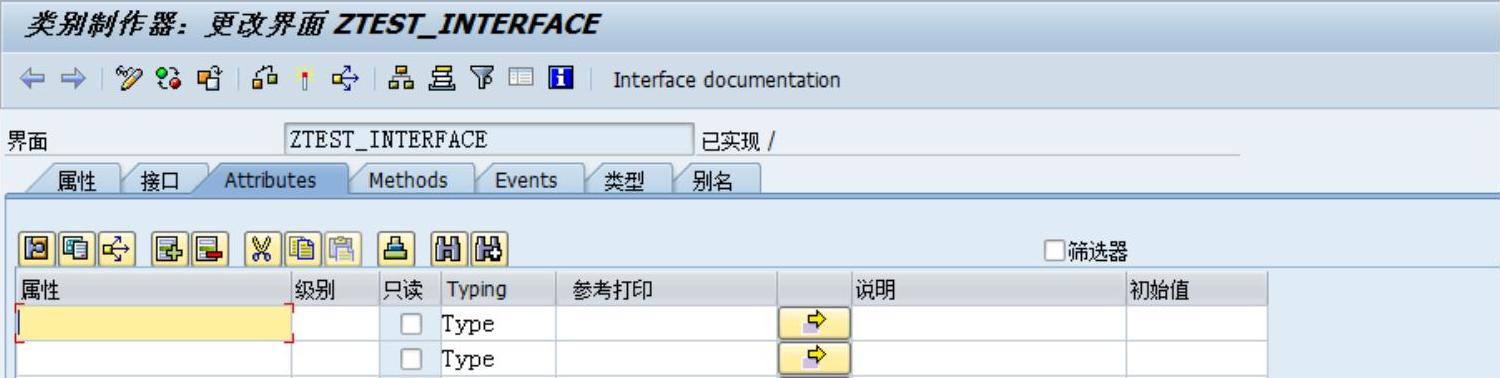The image size is (1500, 378).
Task: Click the ZTEST_INTERFACE name field
Action: (489, 140)
